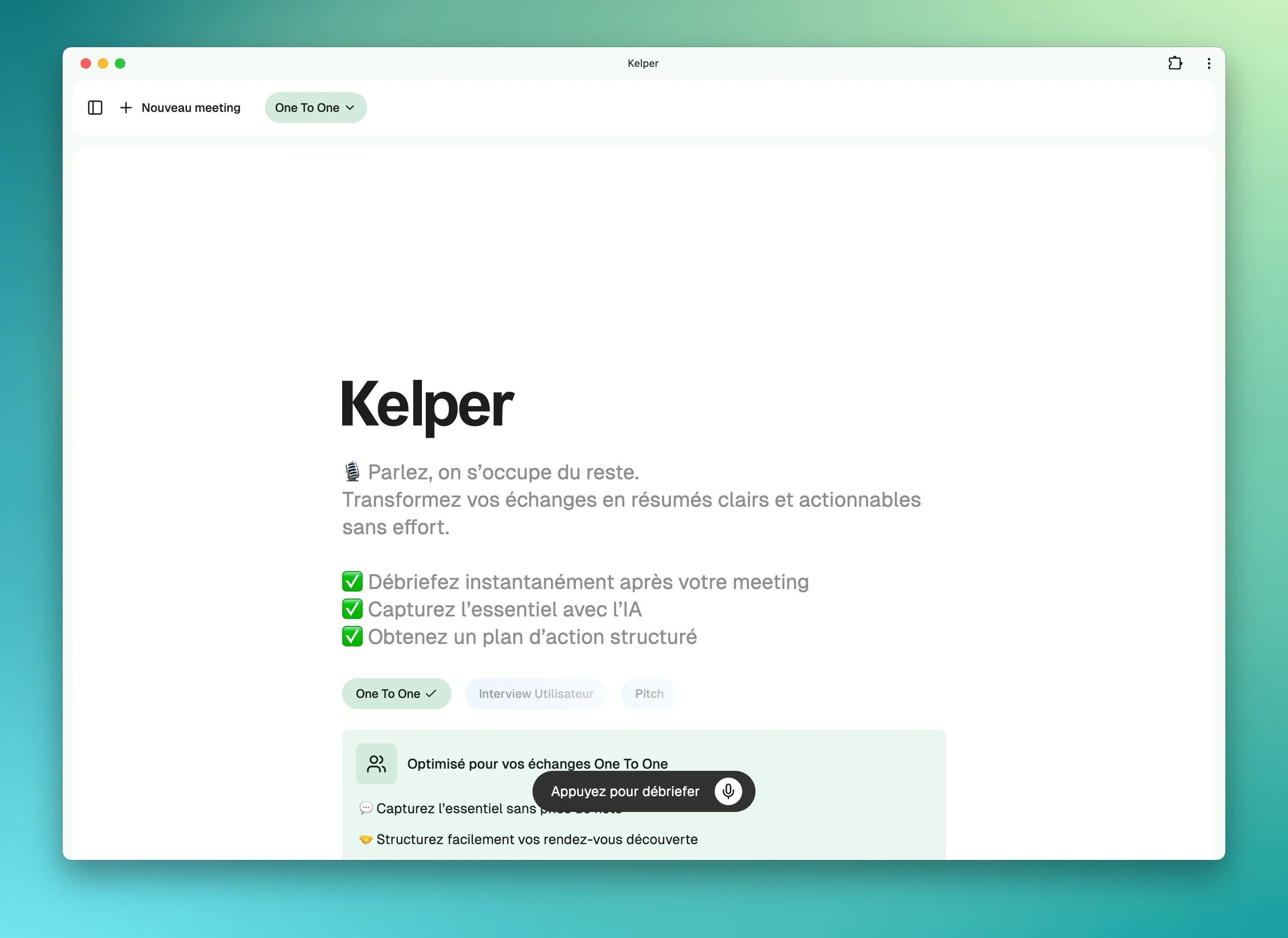Maximize window with green button
This screenshot has width=1288, height=938.
tap(120, 63)
